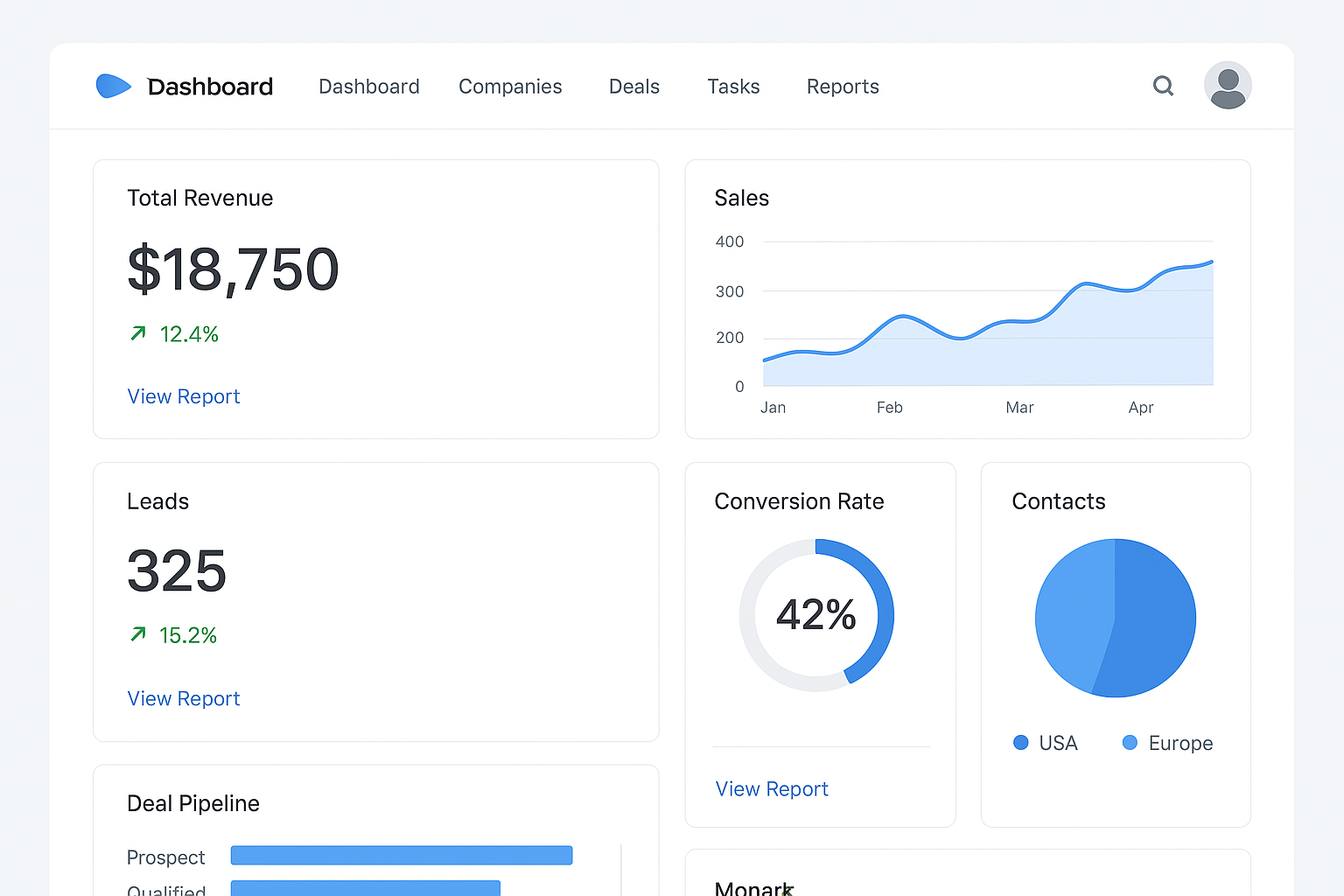Open the Leads View Report link

tap(184, 698)
